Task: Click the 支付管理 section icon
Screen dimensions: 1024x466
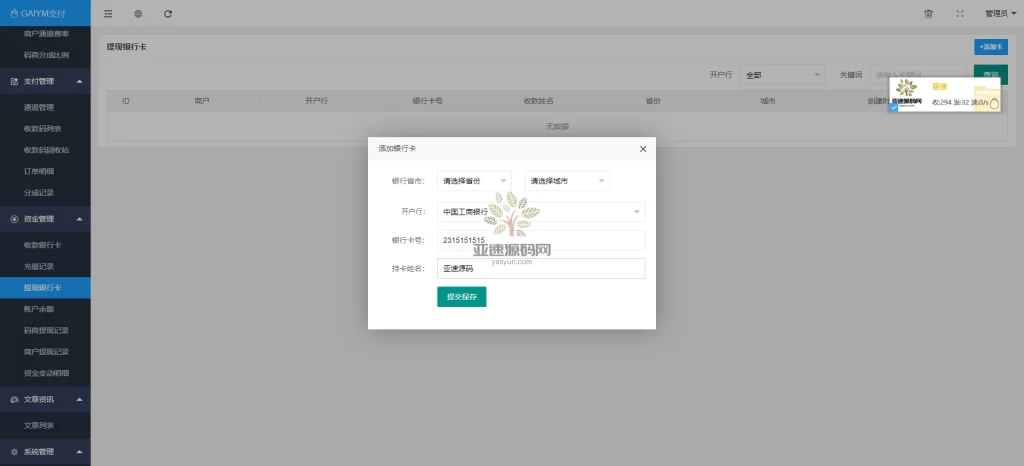Action: [14, 82]
